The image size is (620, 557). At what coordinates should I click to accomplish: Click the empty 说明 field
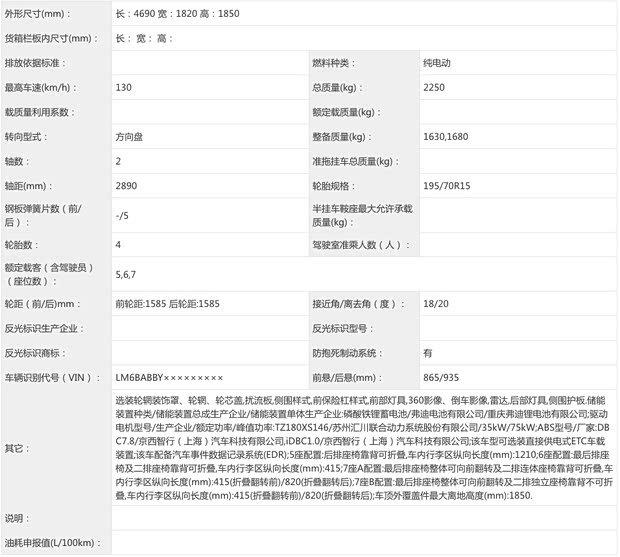tap(360, 518)
